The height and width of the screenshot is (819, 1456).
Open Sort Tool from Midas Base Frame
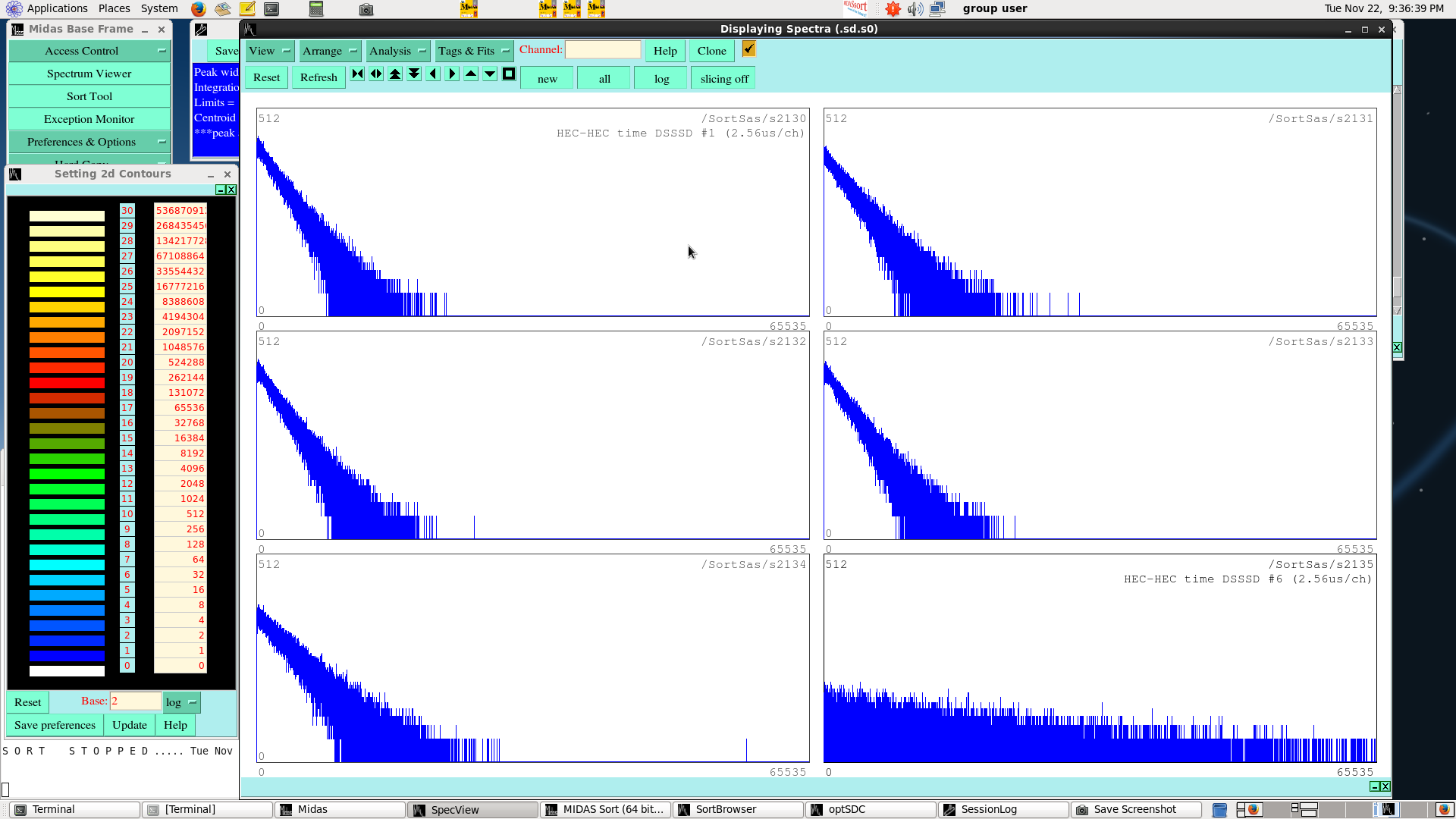(89, 96)
